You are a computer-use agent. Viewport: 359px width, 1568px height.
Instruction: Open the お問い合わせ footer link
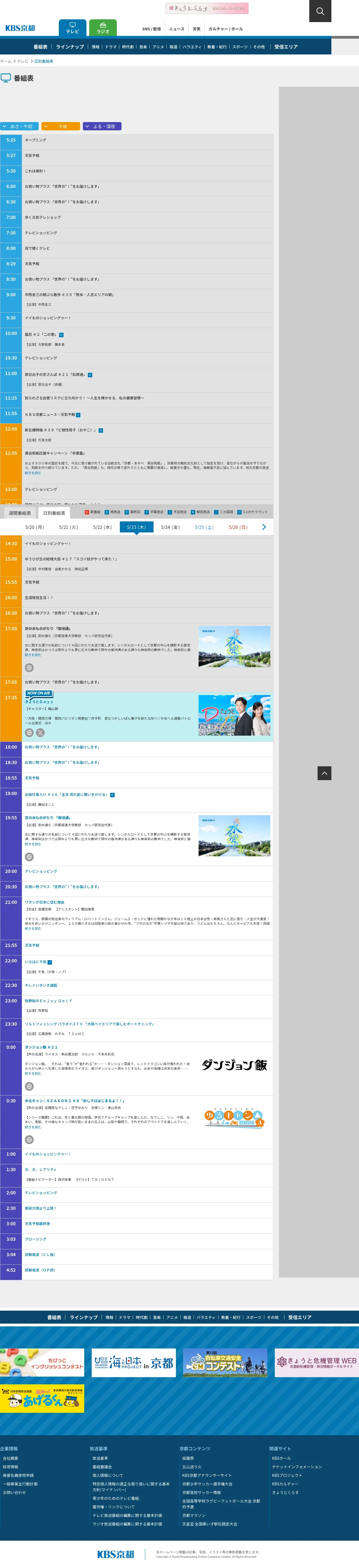coord(15,1493)
